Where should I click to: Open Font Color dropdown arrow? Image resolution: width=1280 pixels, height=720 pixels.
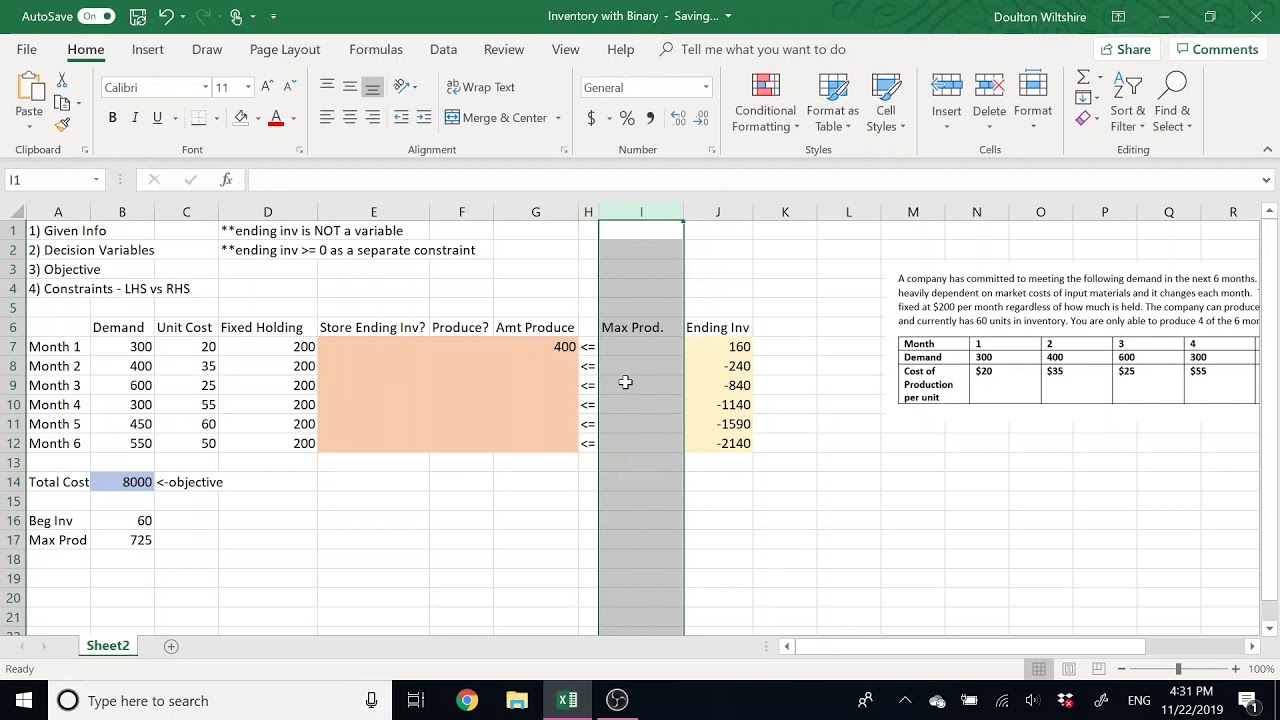click(293, 119)
